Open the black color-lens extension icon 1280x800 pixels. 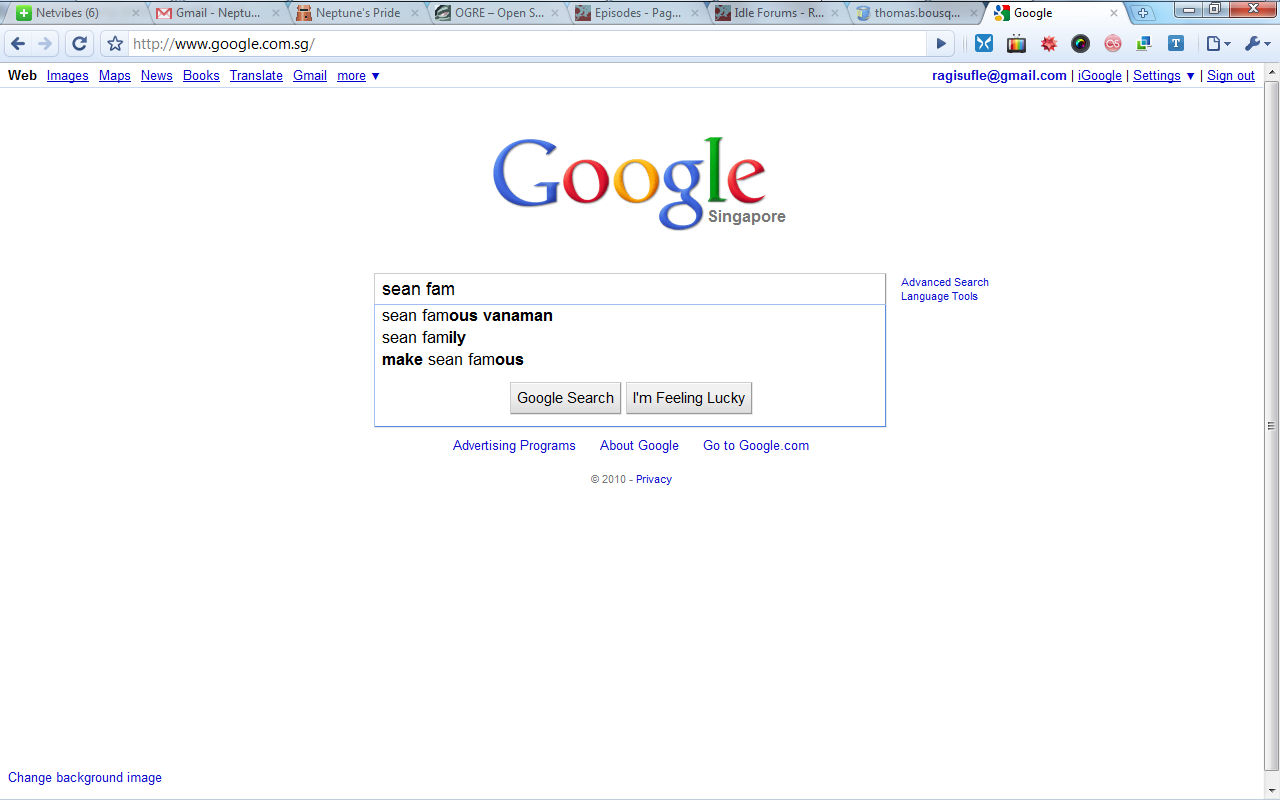1080,44
